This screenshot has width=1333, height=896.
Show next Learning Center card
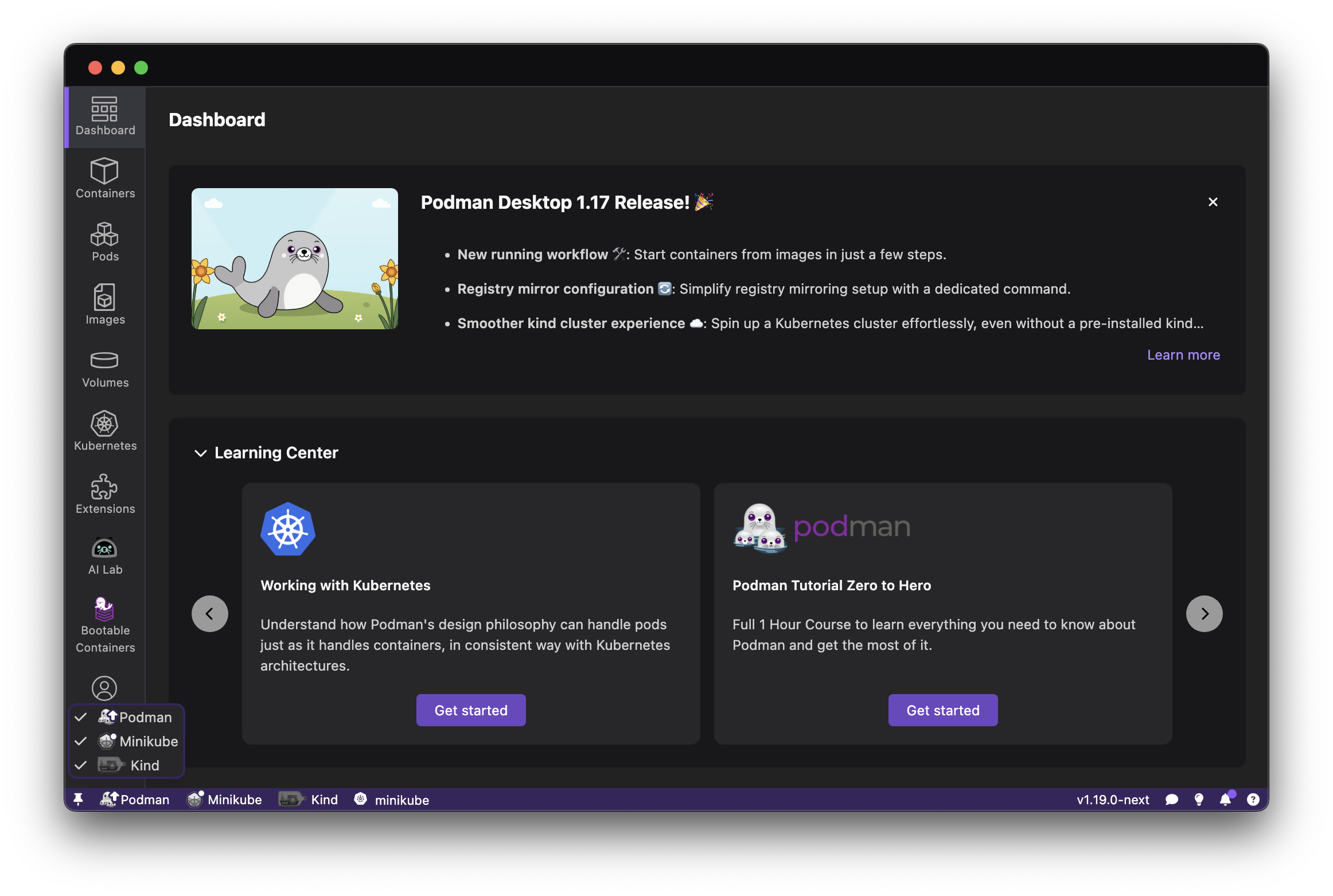point(1204,614)
